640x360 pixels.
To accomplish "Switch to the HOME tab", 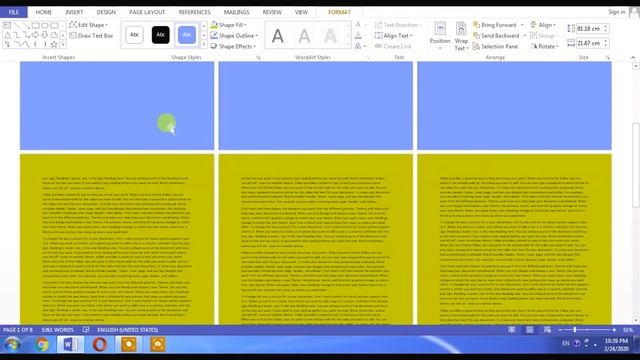I will point(43,12).
